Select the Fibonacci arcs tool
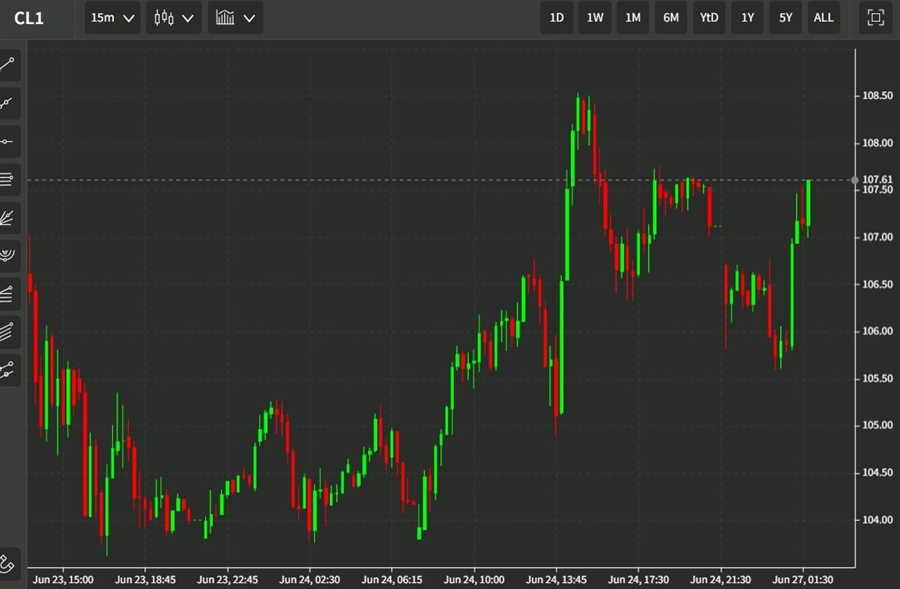Image resolution: width=900 pixels, height=589 pixels. (x=8, y=256)
